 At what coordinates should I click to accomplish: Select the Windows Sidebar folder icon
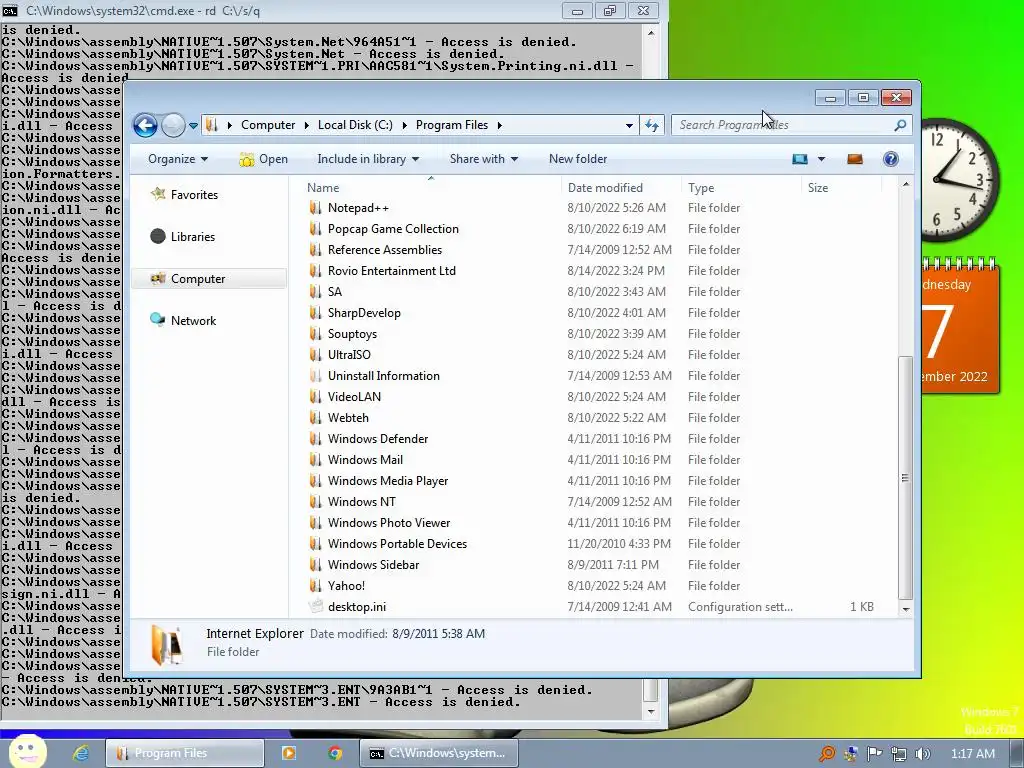click(315, 564)
